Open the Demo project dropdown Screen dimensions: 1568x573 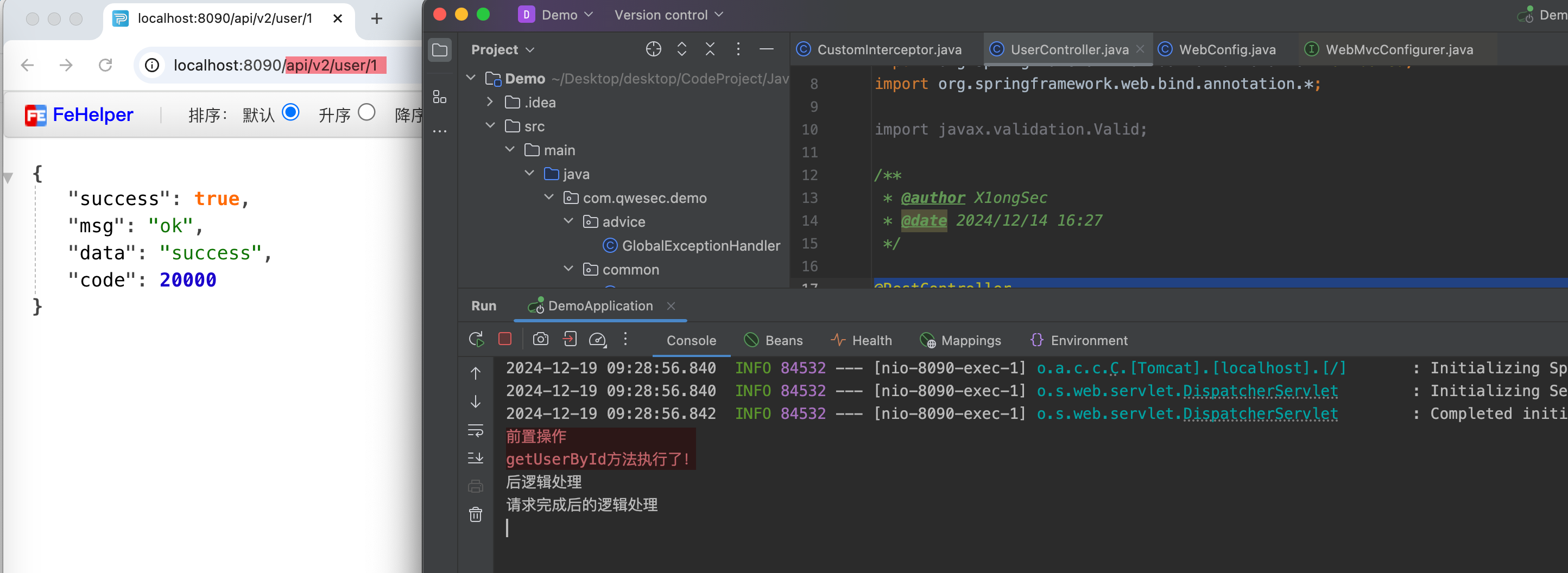click(555, 15)
